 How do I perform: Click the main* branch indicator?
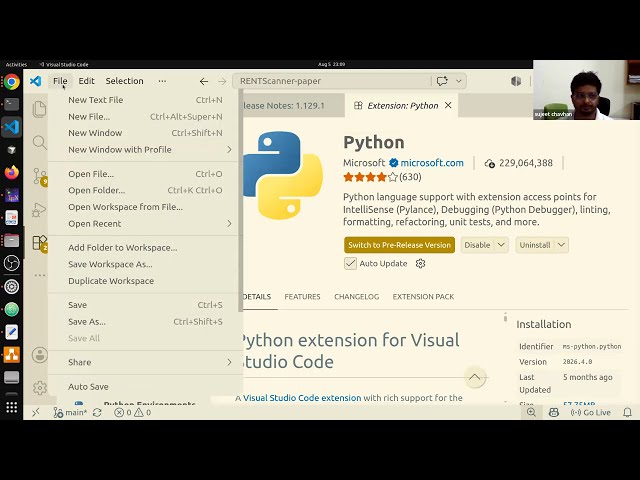point(70,412)
